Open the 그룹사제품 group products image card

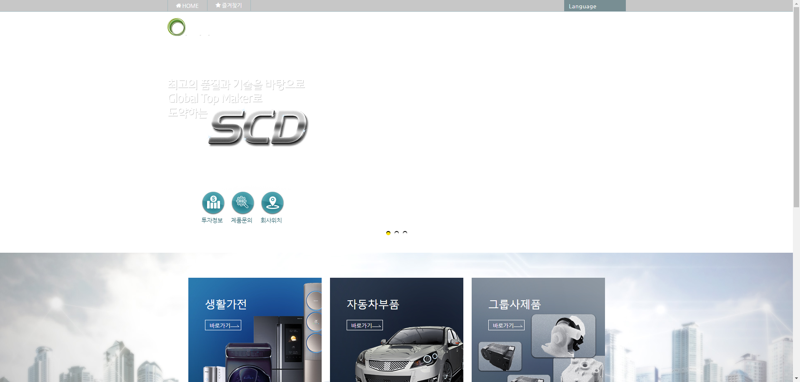pyautogui.click(x=538, y=330)
